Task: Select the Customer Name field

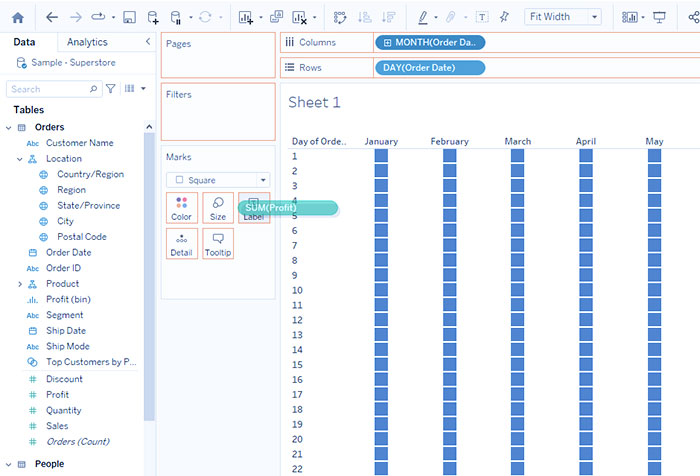Action: (79, 143)
